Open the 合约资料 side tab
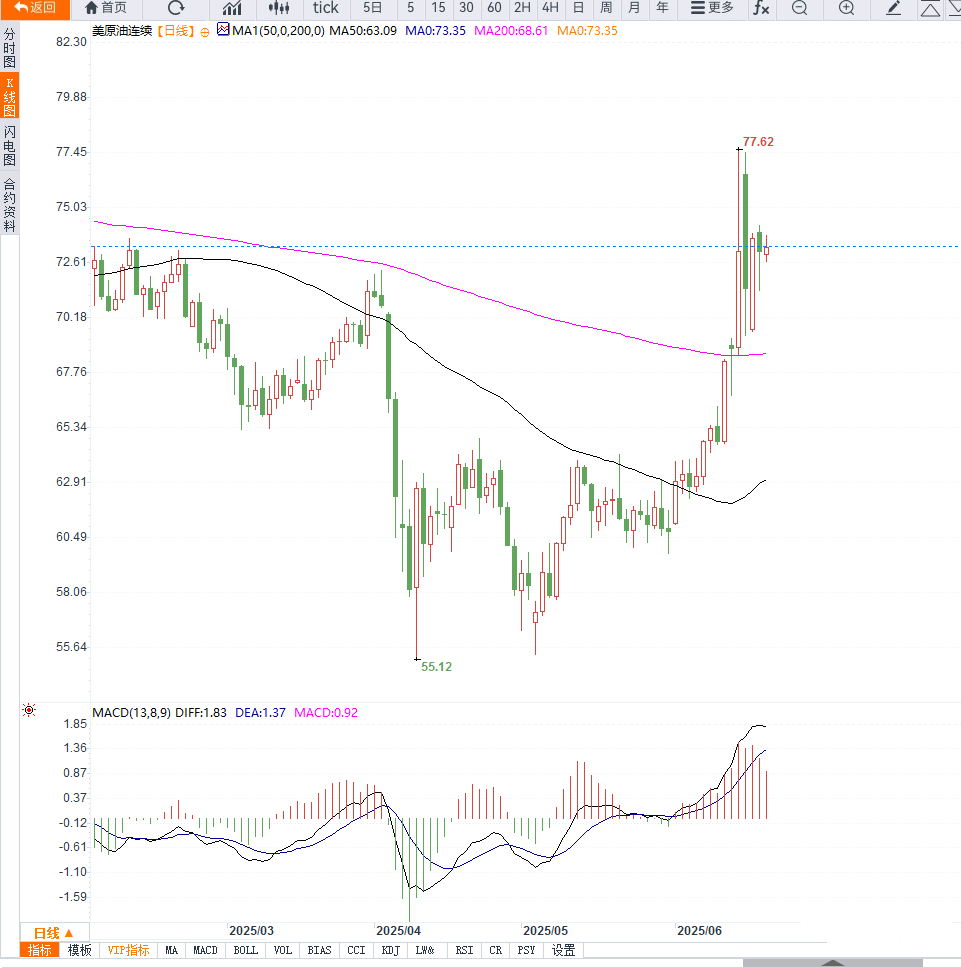 (10, 205)
